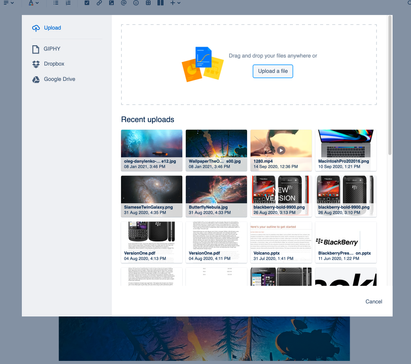
Task: Choose the MacintoshPro202016.png image
Action: click(x=346, y=150)
